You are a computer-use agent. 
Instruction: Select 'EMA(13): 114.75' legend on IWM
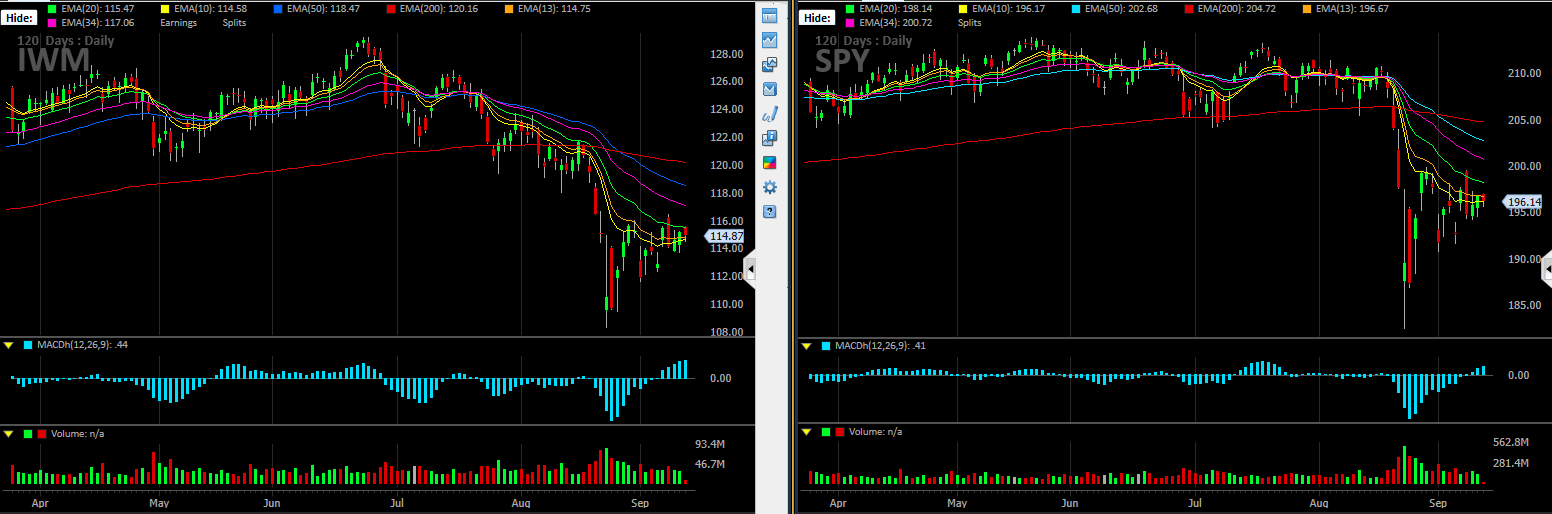coord(556,9)
